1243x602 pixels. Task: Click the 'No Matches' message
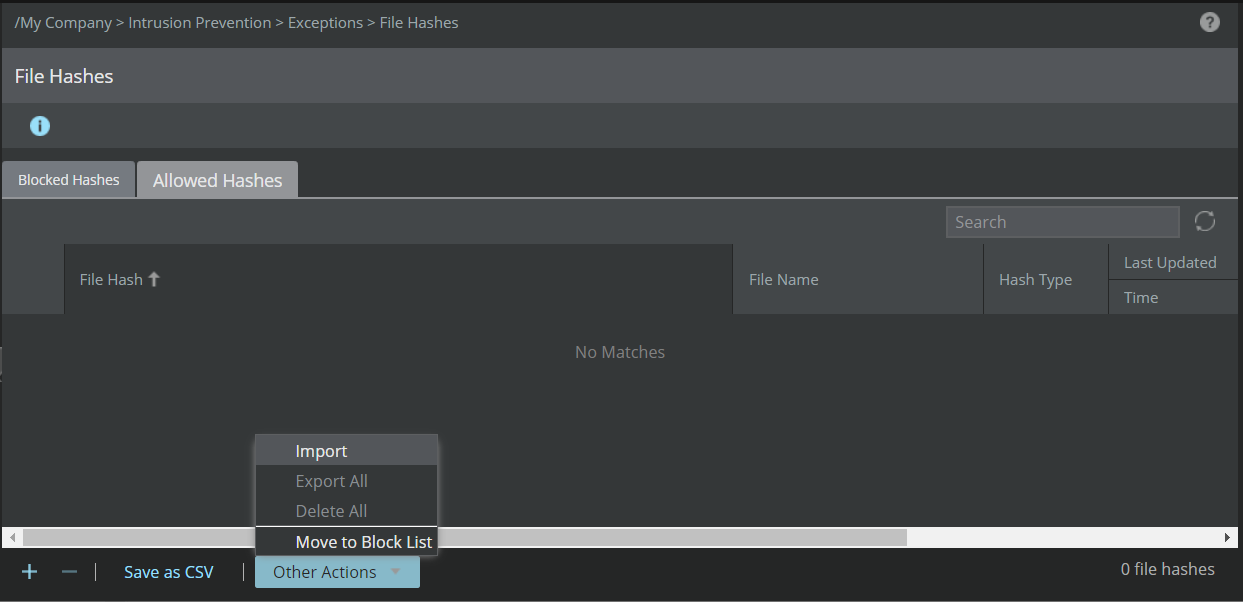[x=620, y=352]
